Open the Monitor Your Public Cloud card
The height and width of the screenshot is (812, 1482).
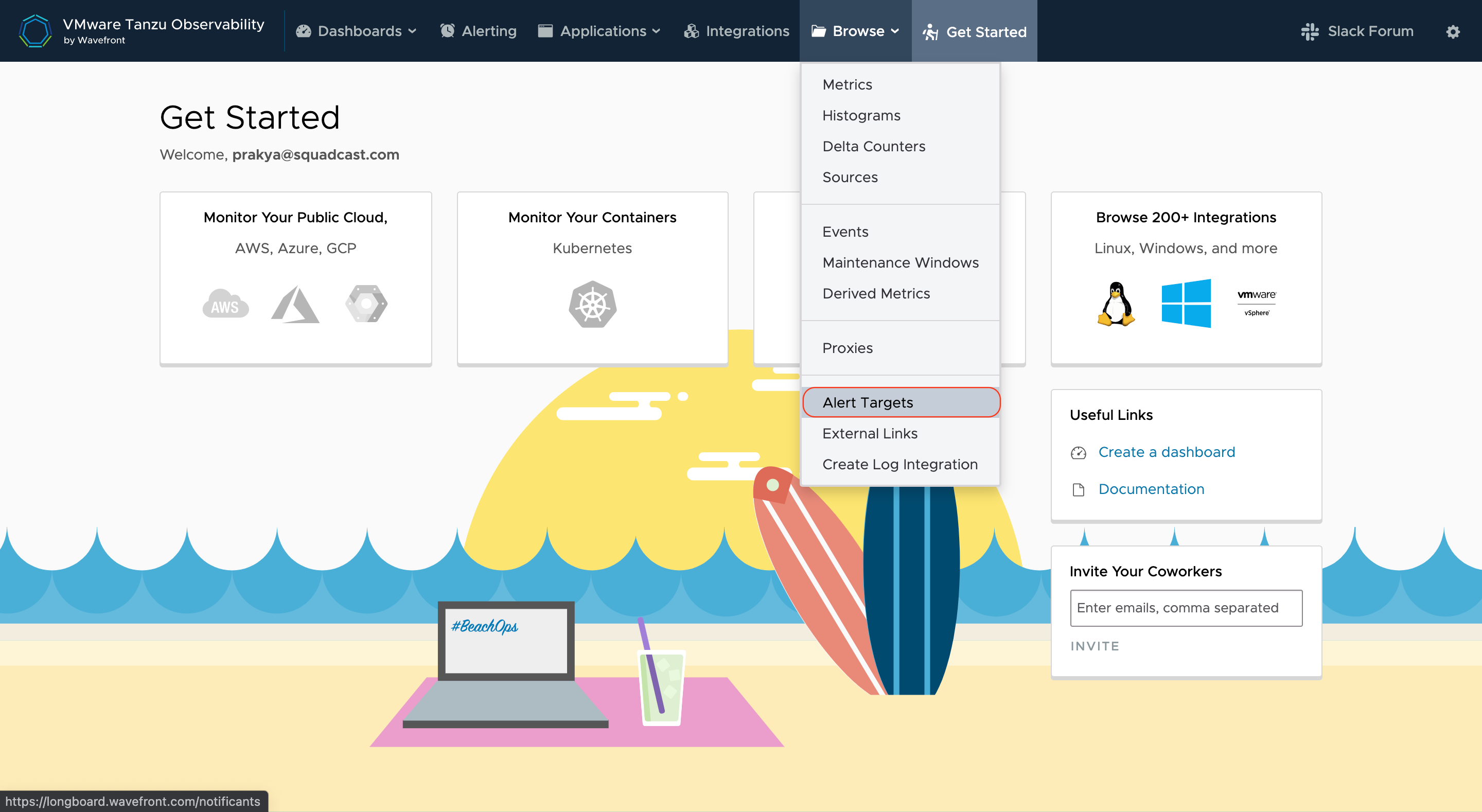tap(296, 278)
